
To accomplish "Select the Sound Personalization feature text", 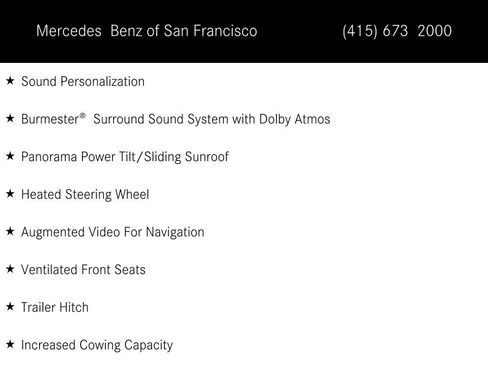I will click(x=83, y=82).
